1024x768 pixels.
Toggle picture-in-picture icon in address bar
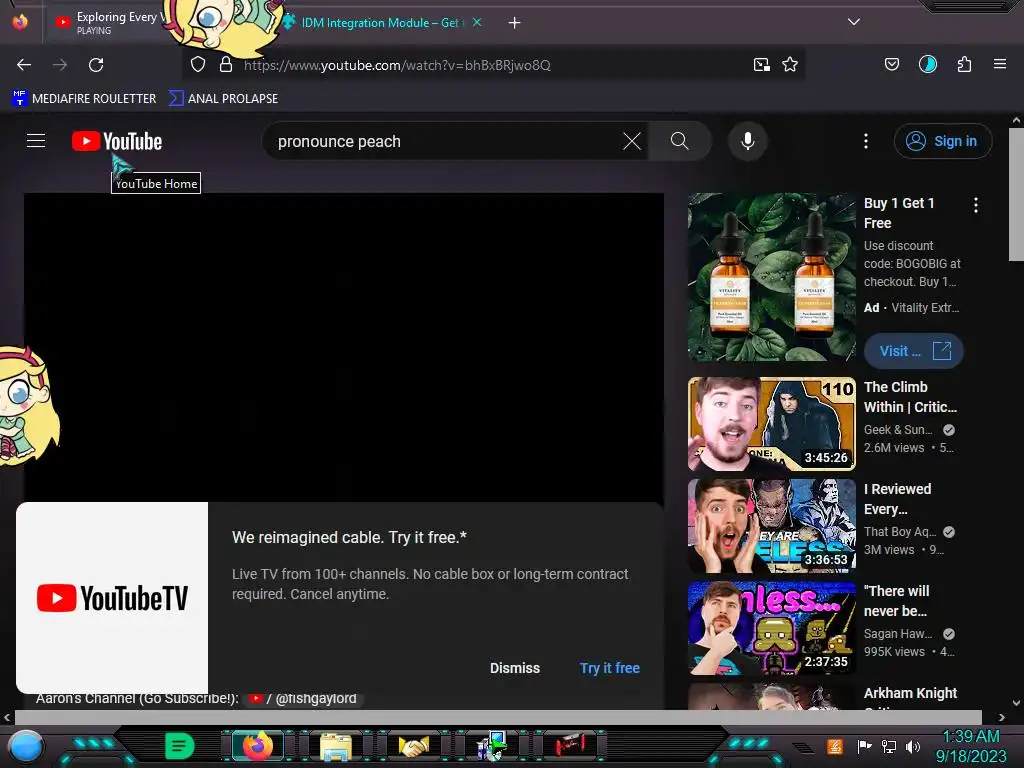(x=761, y=65)
